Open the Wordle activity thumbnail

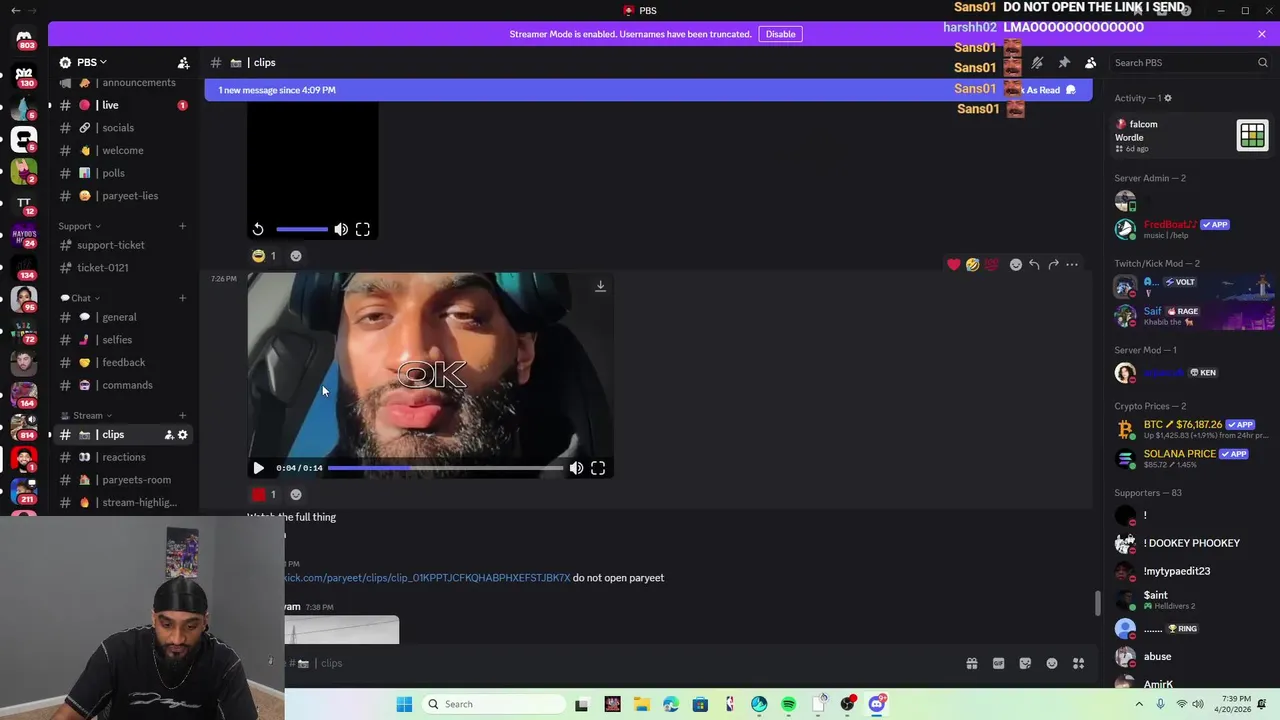click(1252, 135)
